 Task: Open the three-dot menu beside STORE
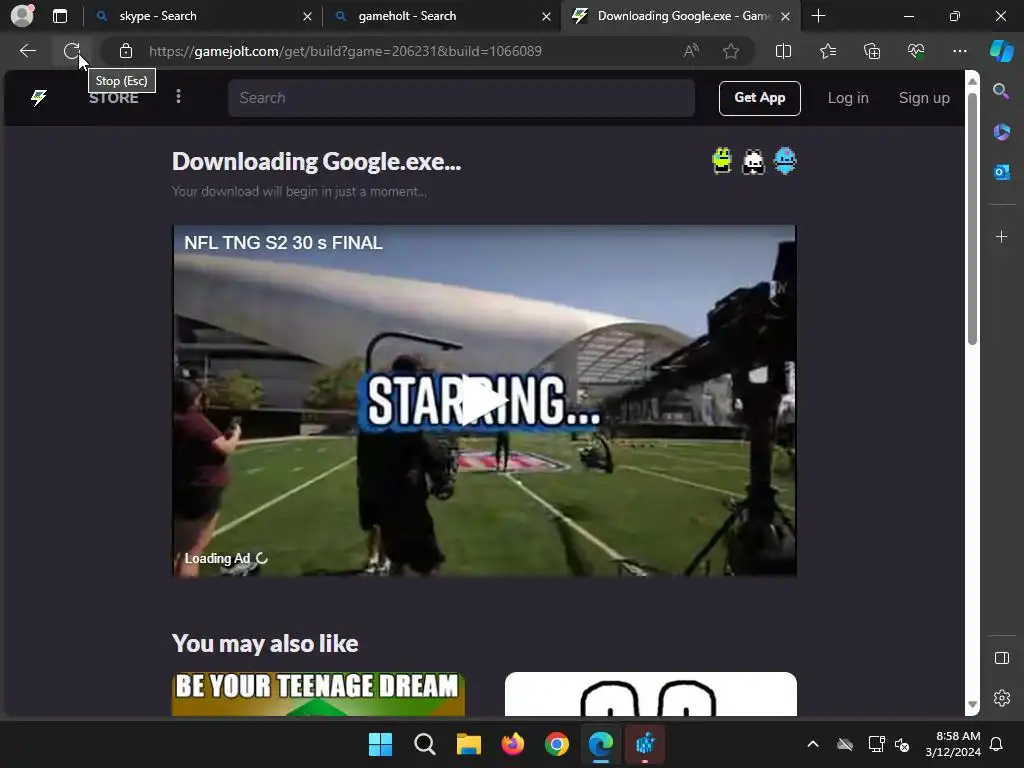coord(178,97)
